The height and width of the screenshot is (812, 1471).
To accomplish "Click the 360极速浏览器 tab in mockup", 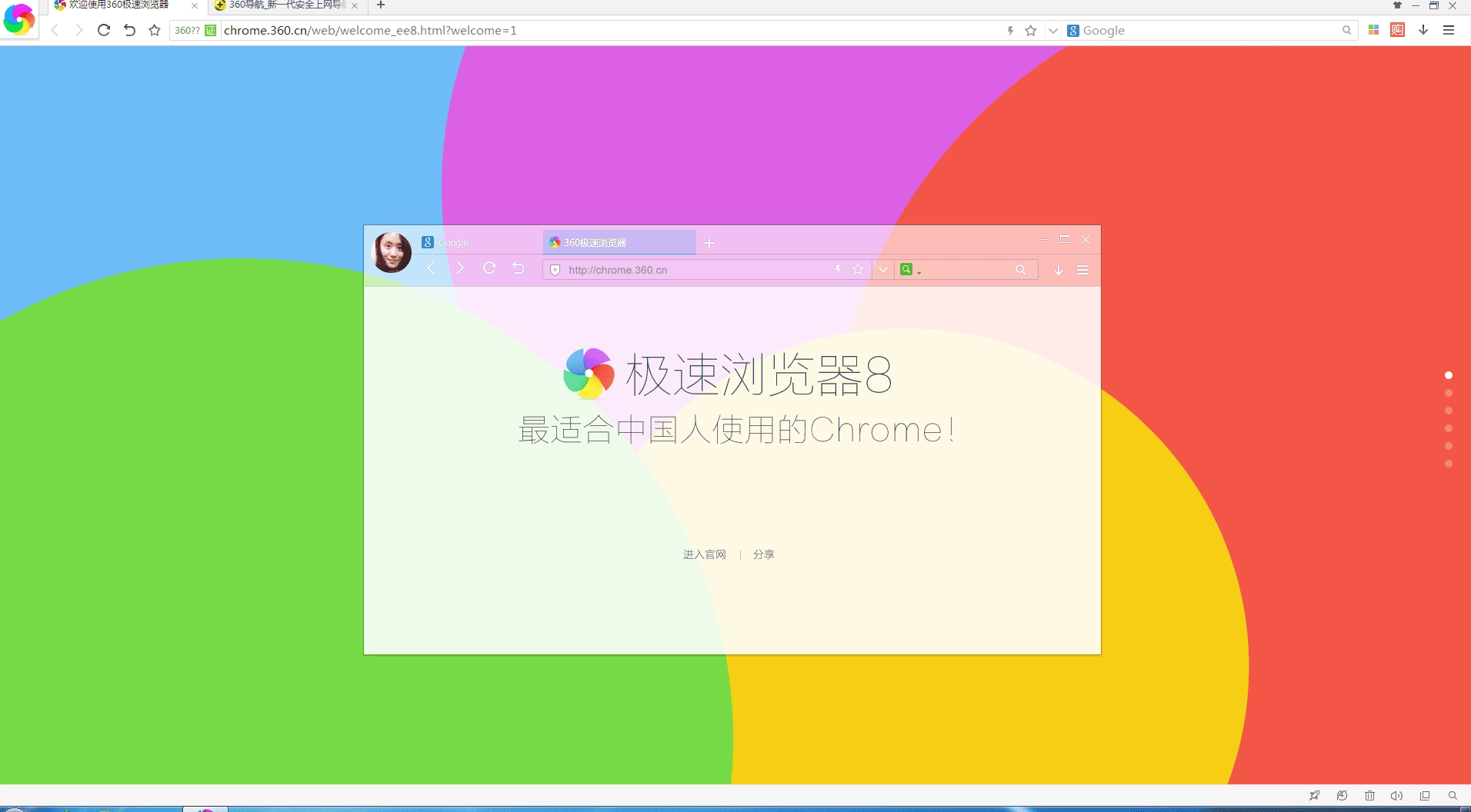I will (619, 242).
